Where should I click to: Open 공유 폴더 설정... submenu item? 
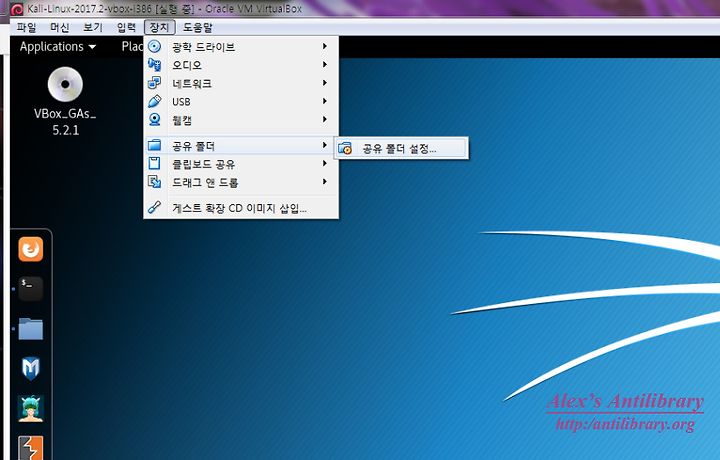(x=401, y=148)
